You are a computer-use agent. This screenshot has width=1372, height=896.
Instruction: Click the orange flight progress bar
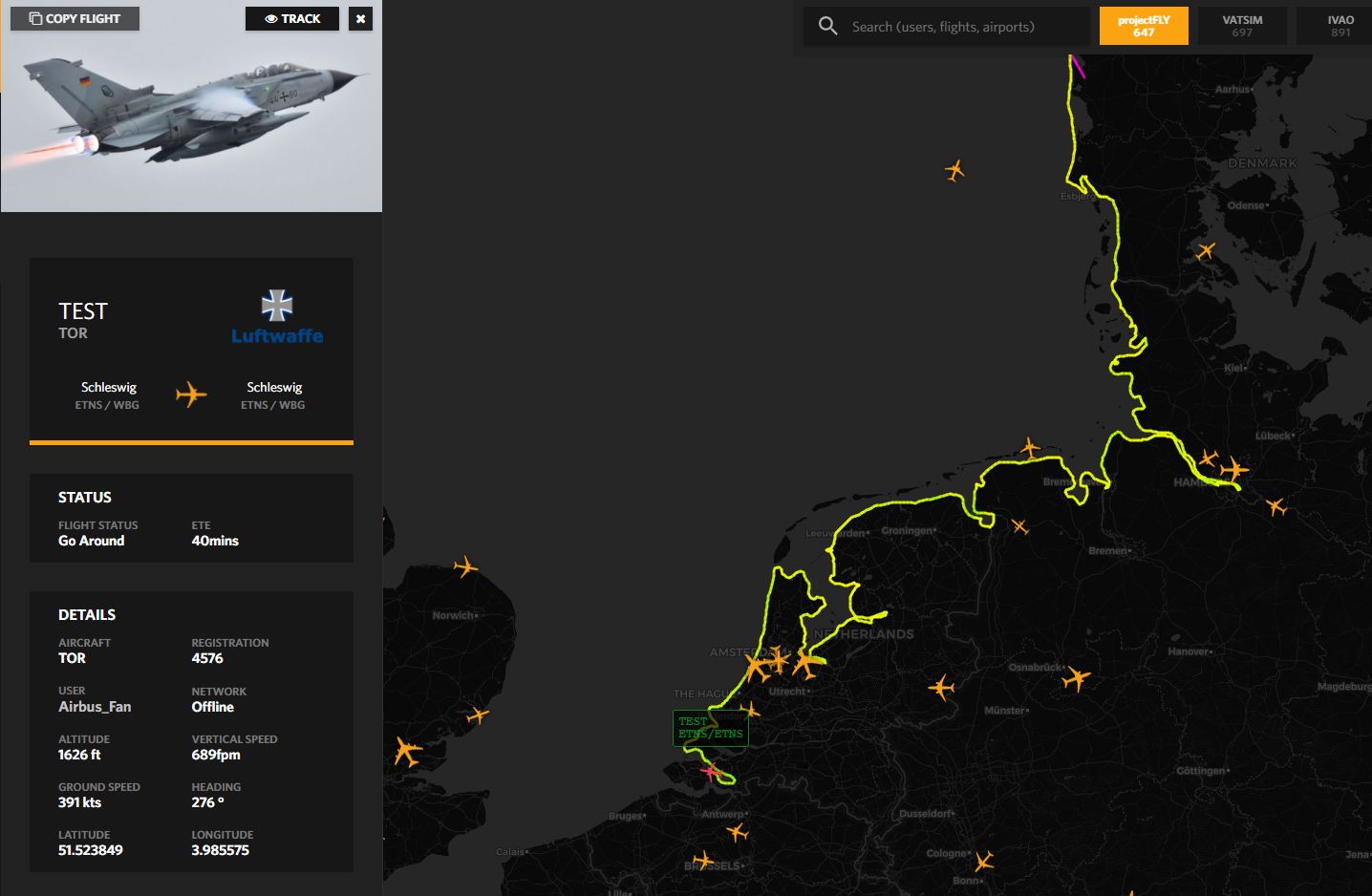(x=191, y=442)
